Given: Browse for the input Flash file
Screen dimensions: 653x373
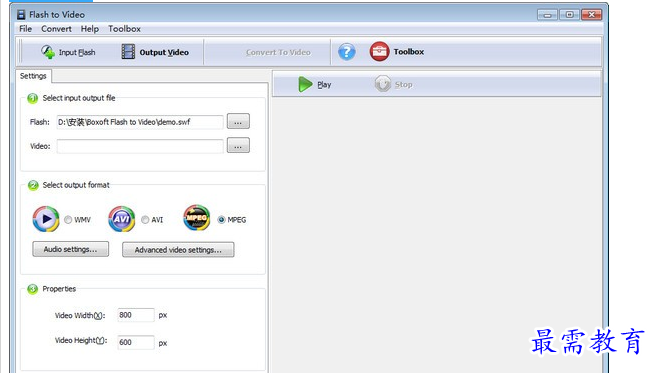Looking at the screenshot, I should pyautogui.click(x=238, y=122).
